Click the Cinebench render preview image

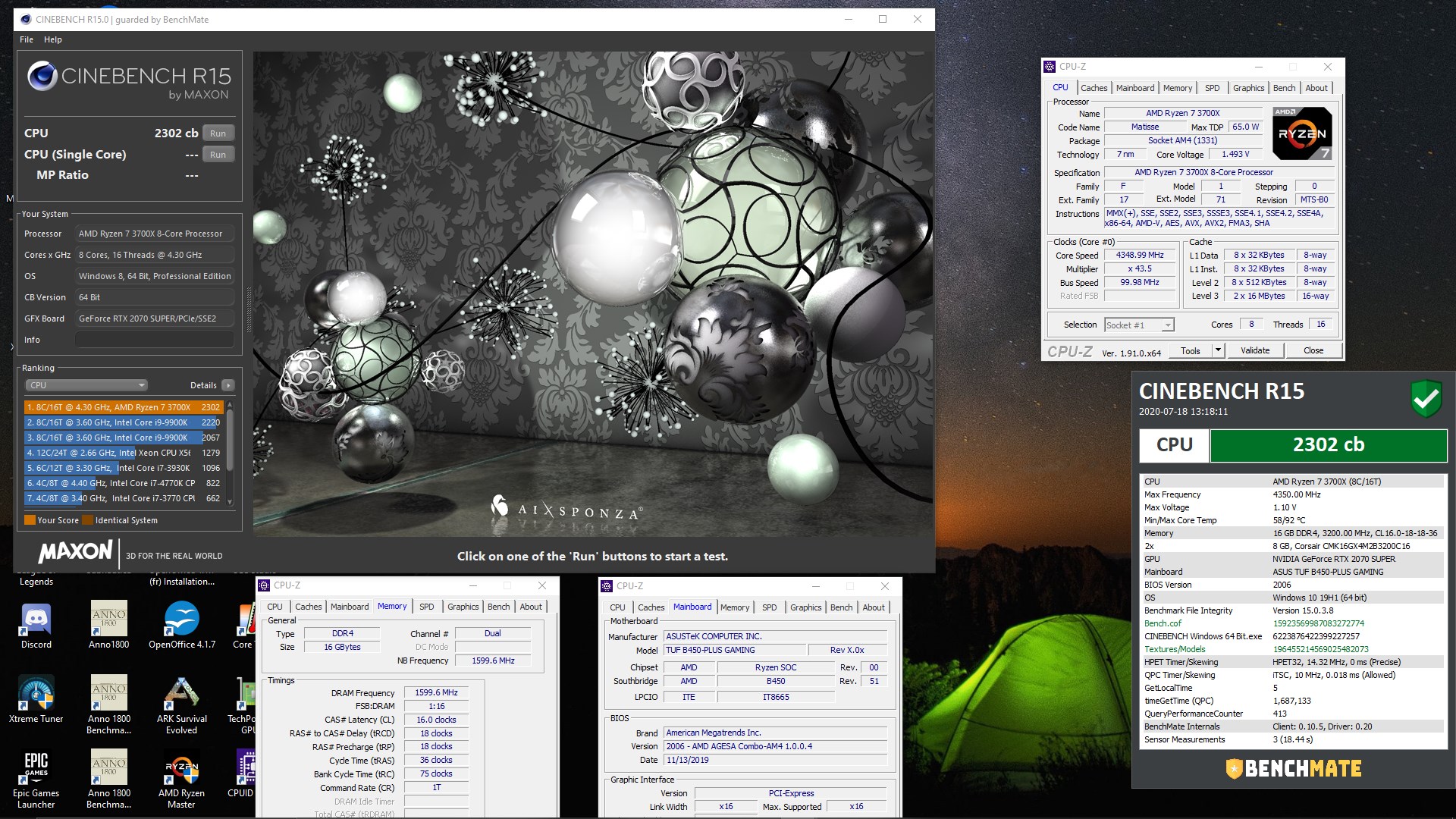coord(593,294)
